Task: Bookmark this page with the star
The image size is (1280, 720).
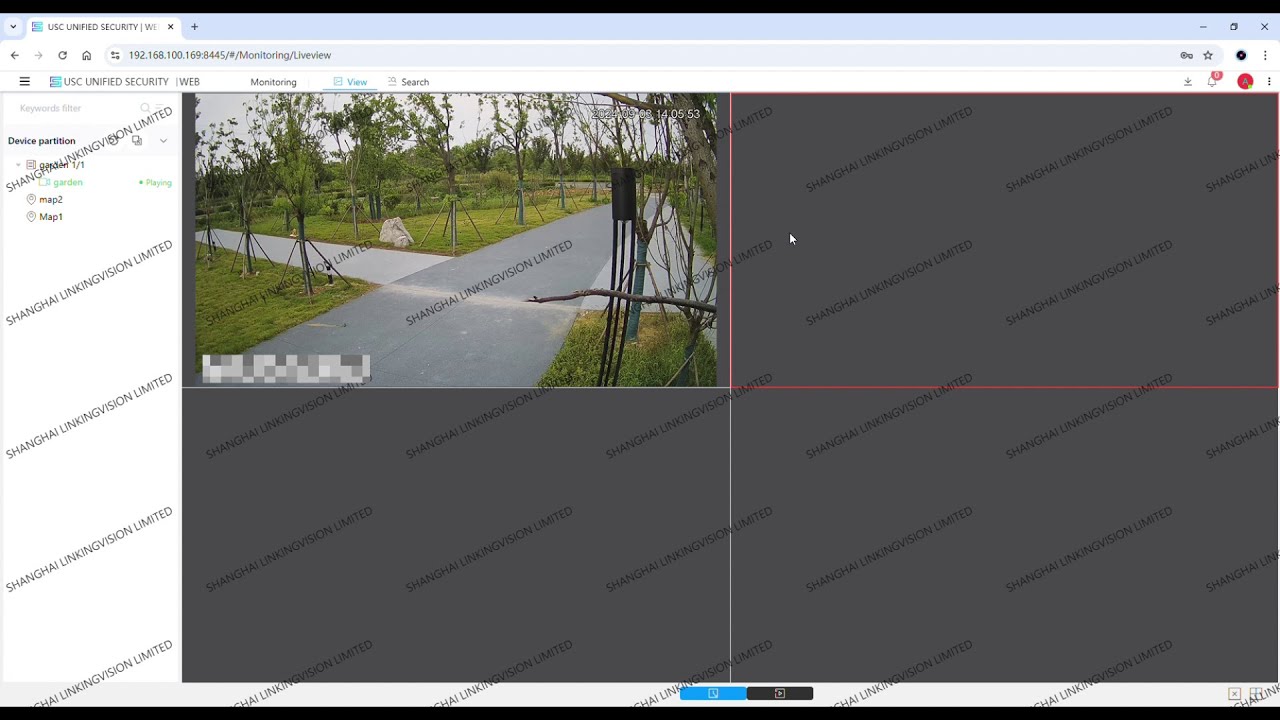Action: tap(1208, 55)
